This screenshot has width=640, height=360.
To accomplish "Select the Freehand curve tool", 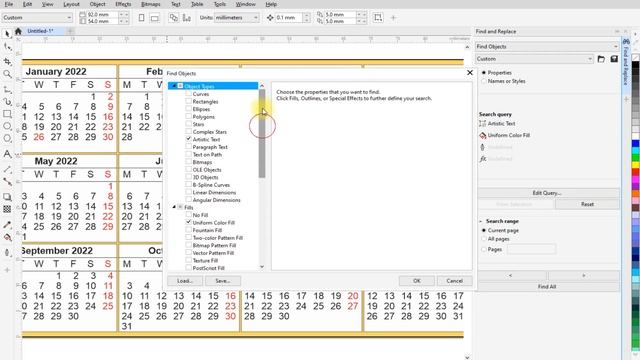I will [7, 89].
